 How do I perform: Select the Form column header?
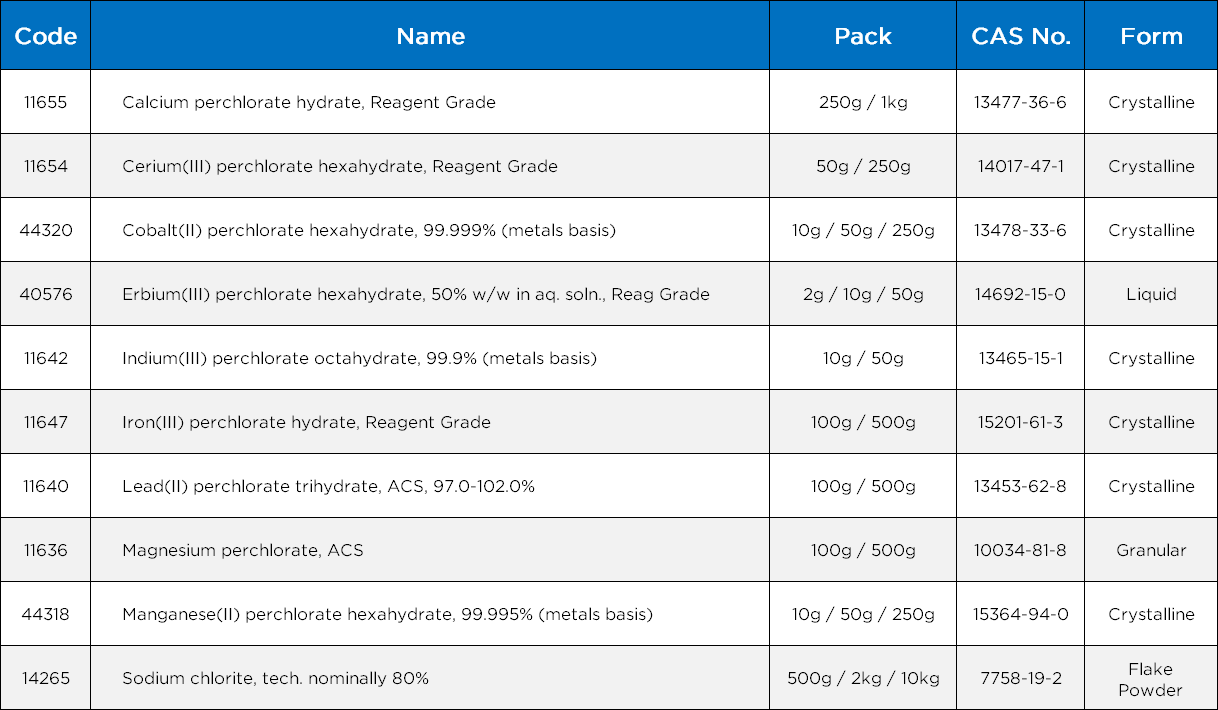(1151, 36)
